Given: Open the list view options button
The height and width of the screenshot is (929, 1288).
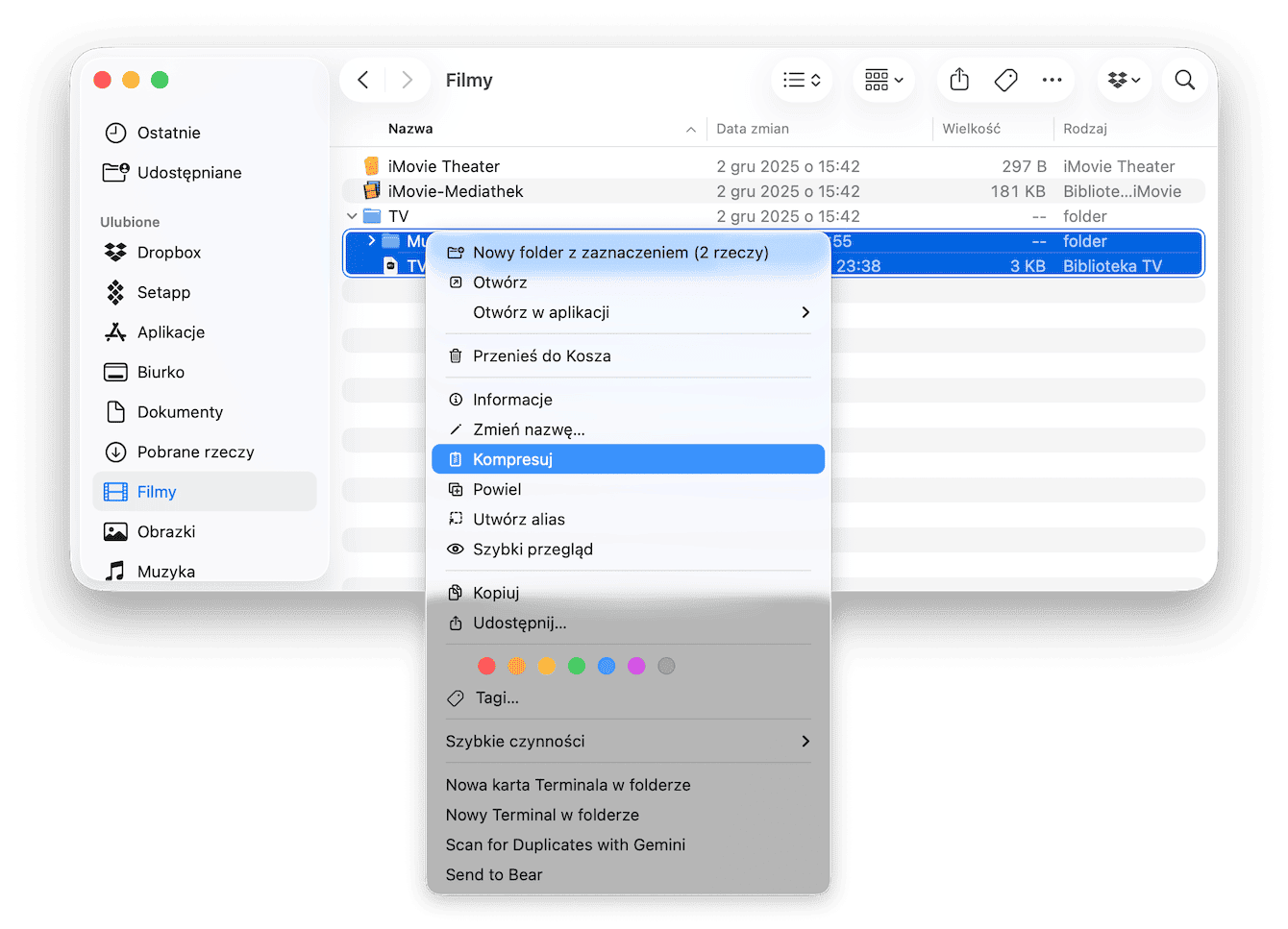Looking at the screenshot, I should coord(802,80).
